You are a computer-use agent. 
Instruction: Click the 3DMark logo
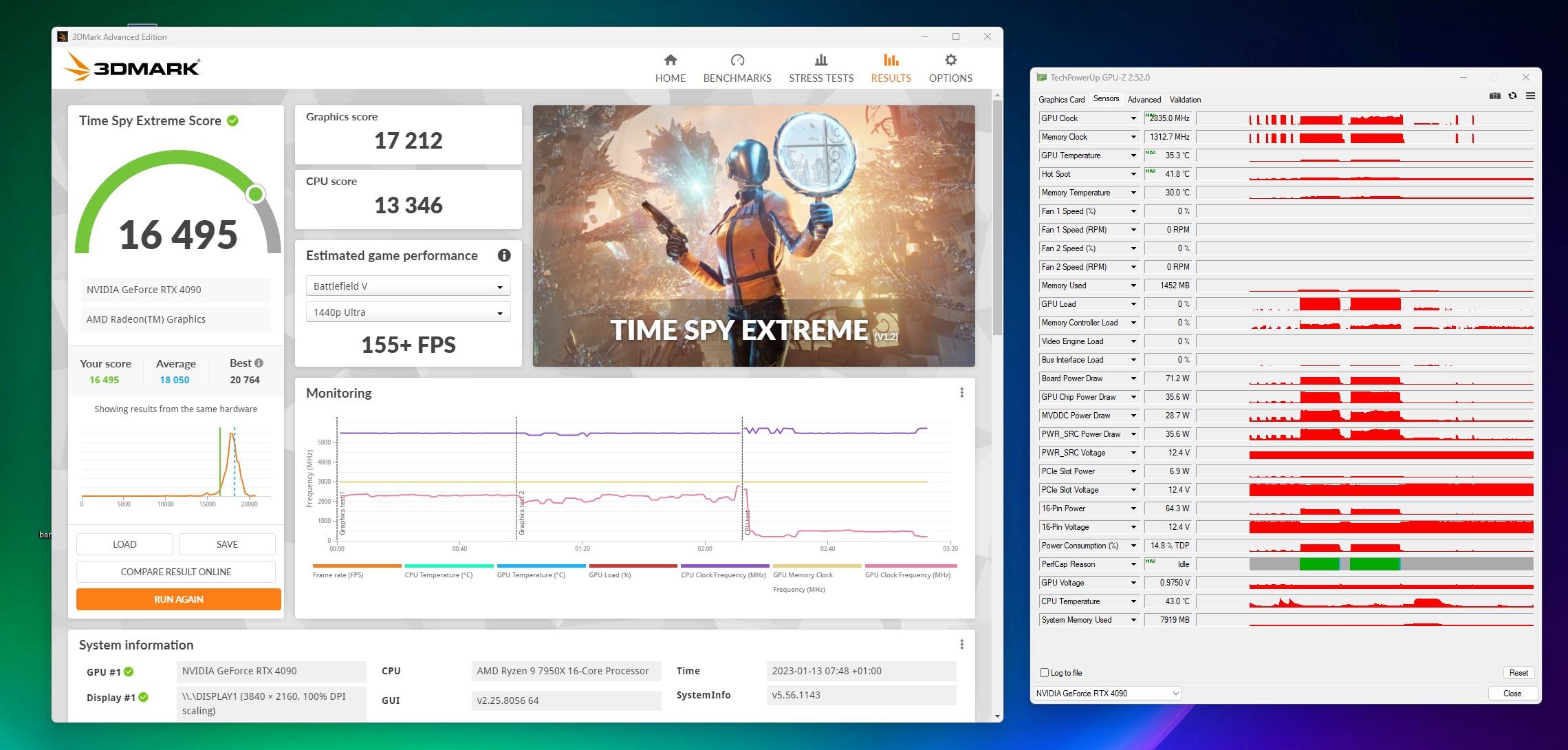coord(132,67)
